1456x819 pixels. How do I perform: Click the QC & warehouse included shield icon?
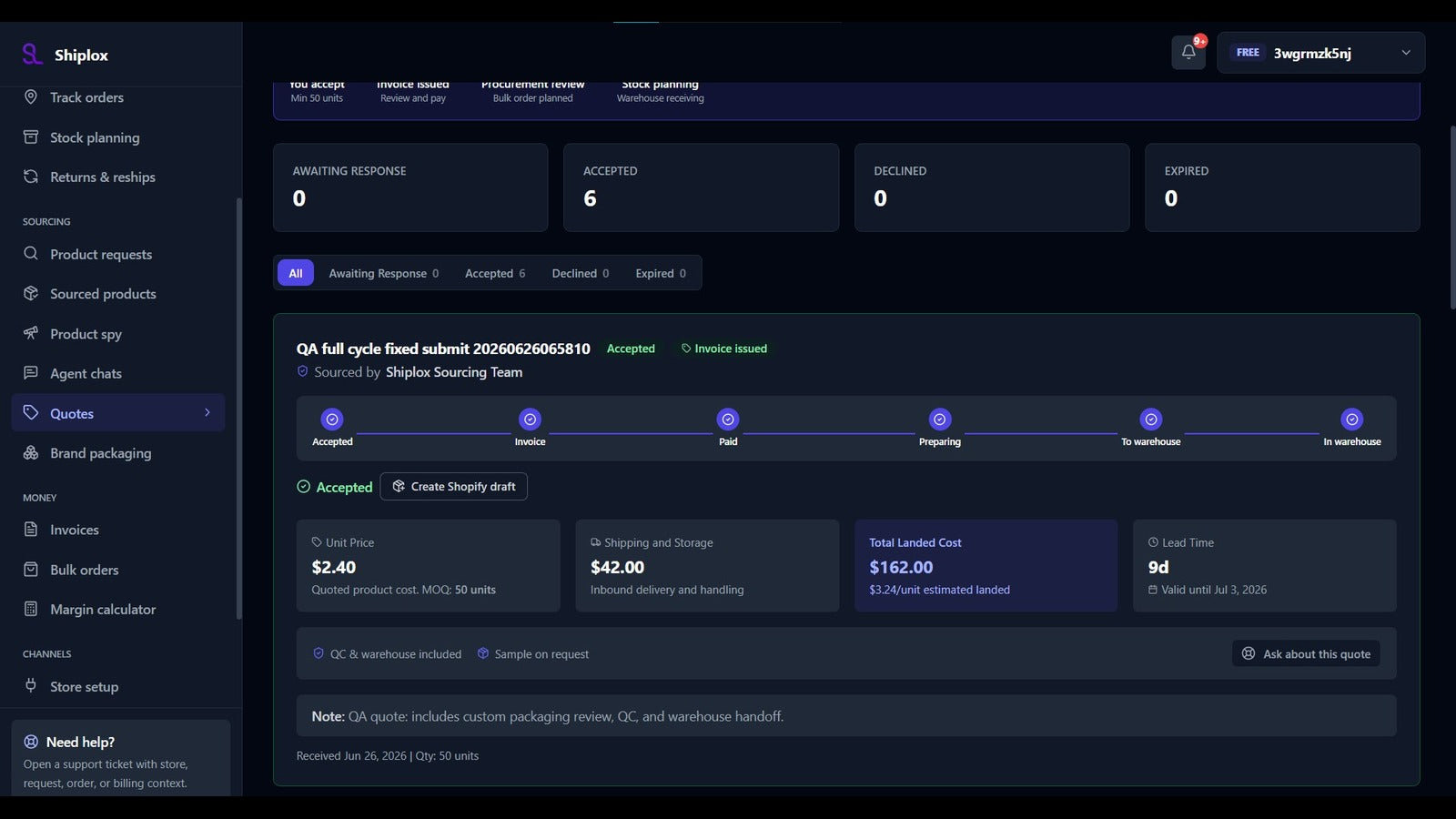(318, 653)
